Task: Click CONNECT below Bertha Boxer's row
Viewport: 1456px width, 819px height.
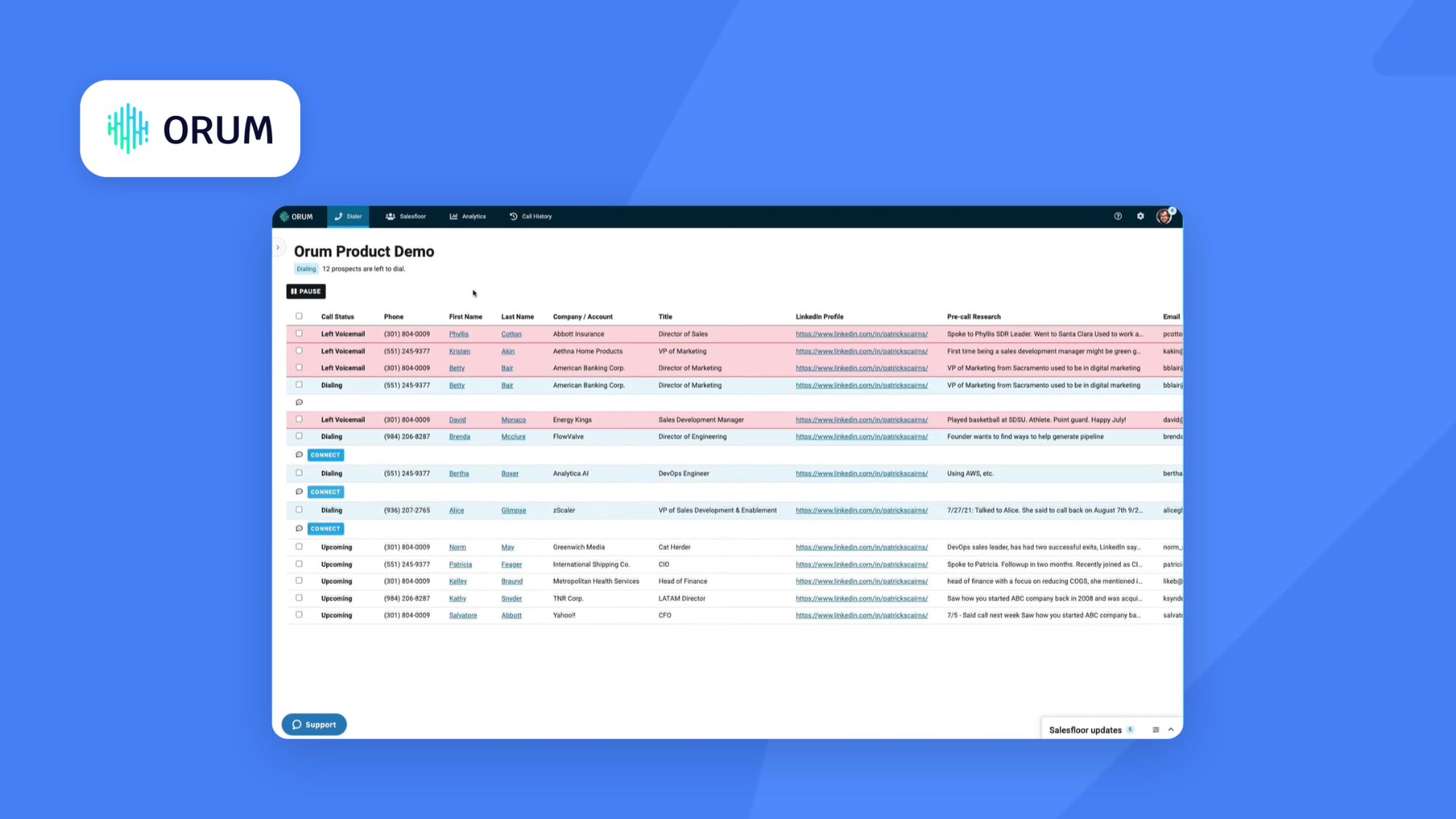Action: (325, 492)
